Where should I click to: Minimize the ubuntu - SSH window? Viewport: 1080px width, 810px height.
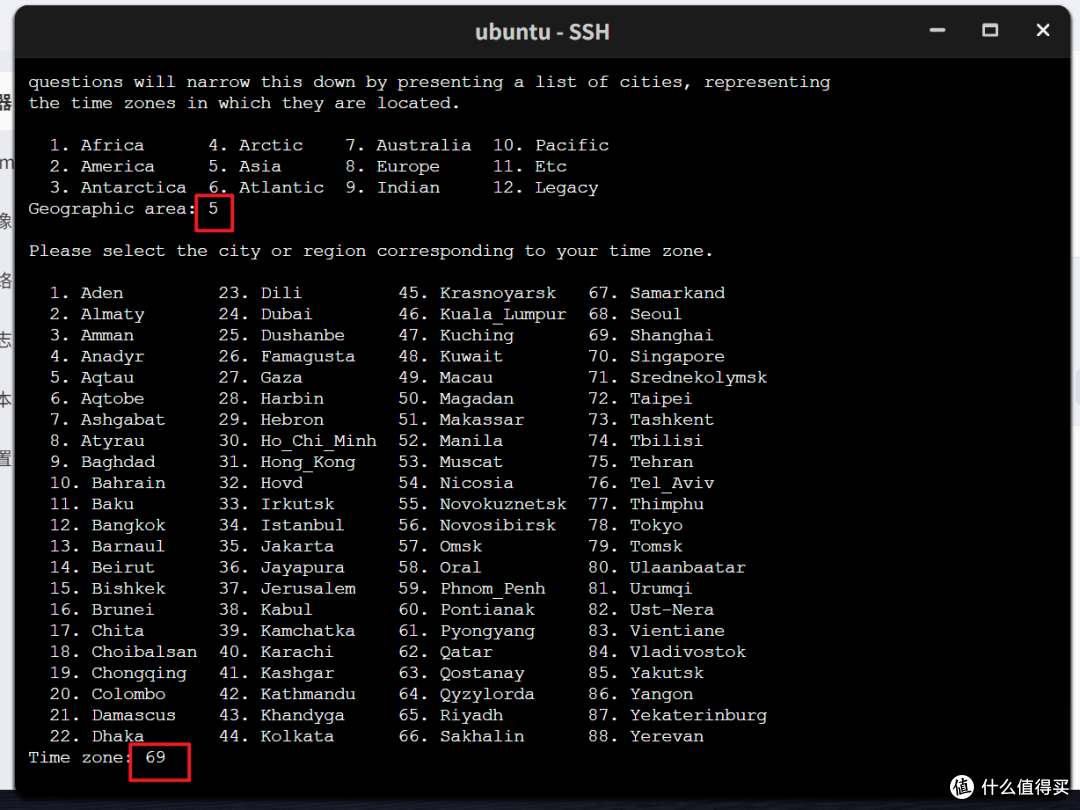[x=937, y=31]
